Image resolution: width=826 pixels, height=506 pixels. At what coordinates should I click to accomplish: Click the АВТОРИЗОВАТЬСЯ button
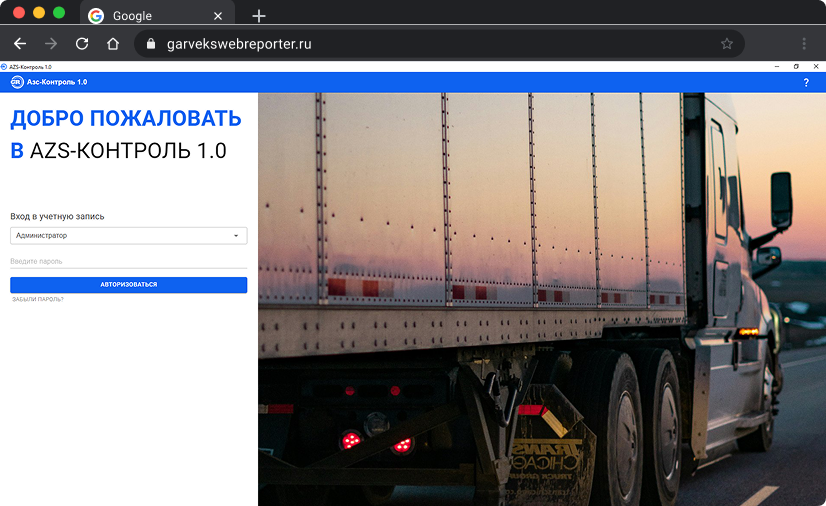[129, 285]
